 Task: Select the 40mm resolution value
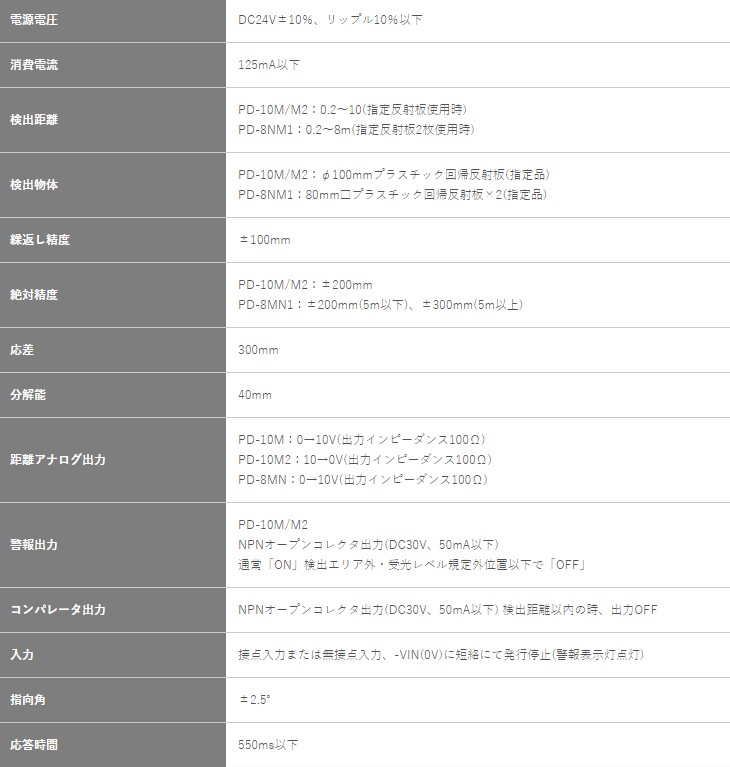tap(255, 395)
